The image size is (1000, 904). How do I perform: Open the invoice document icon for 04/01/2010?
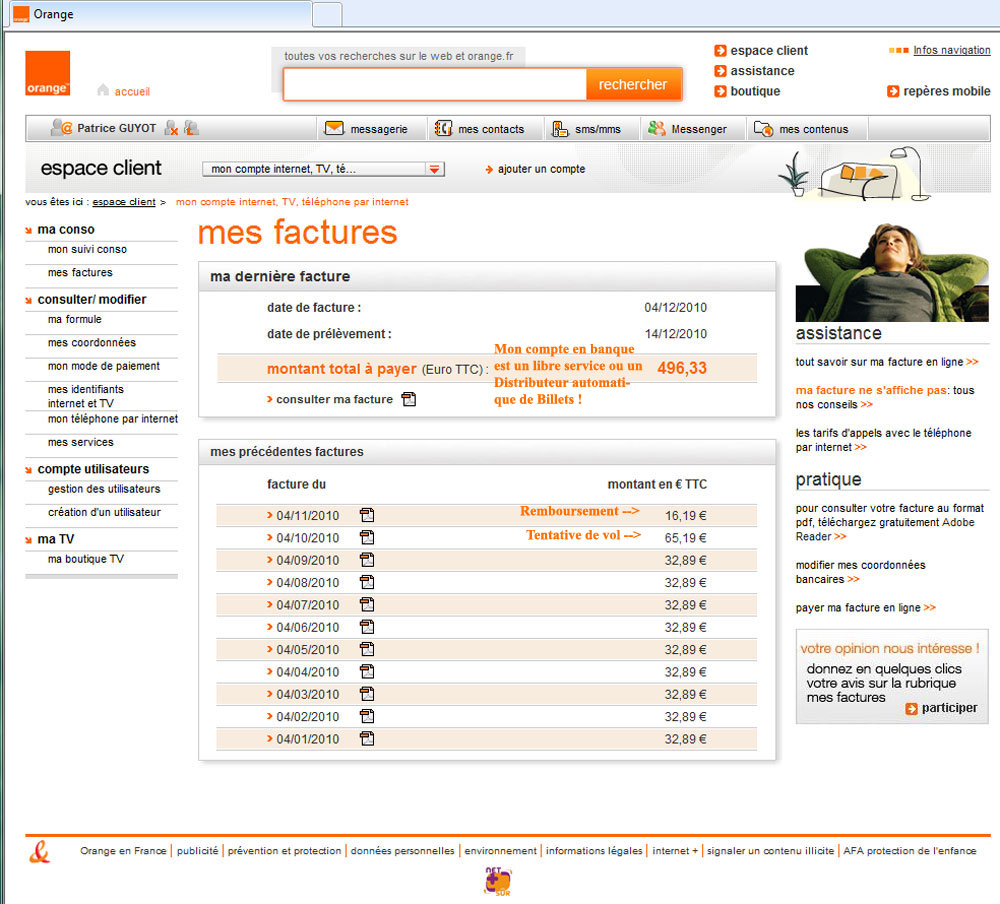[367, 738]
